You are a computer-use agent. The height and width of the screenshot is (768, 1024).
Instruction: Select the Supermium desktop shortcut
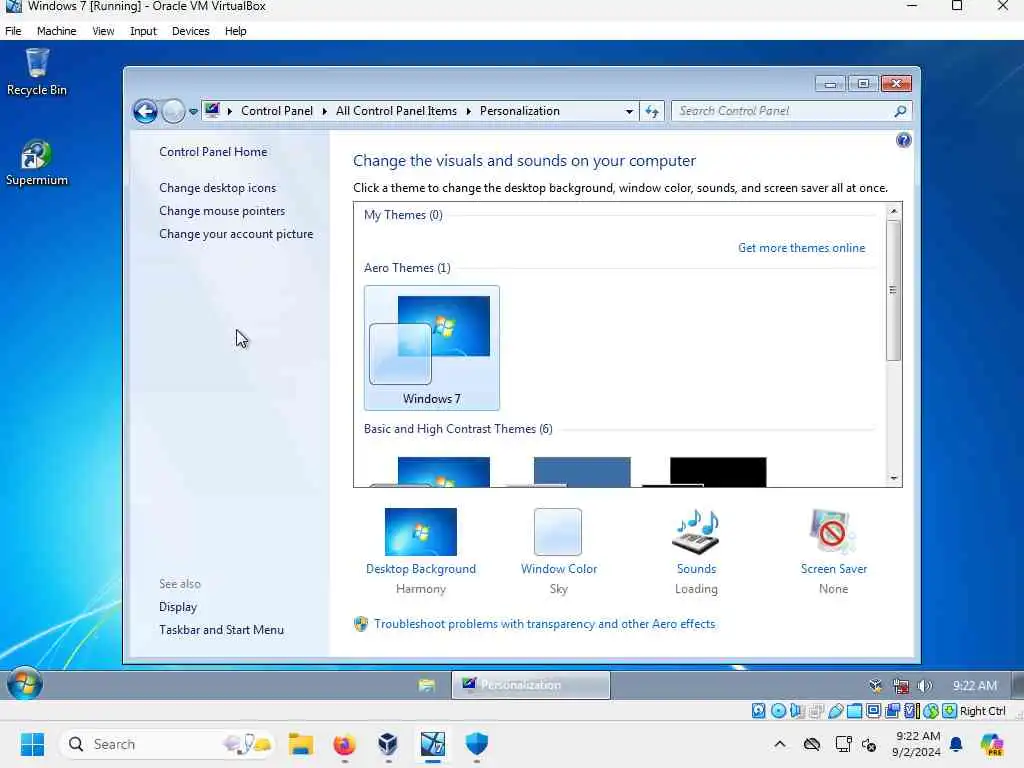point(37,163)
